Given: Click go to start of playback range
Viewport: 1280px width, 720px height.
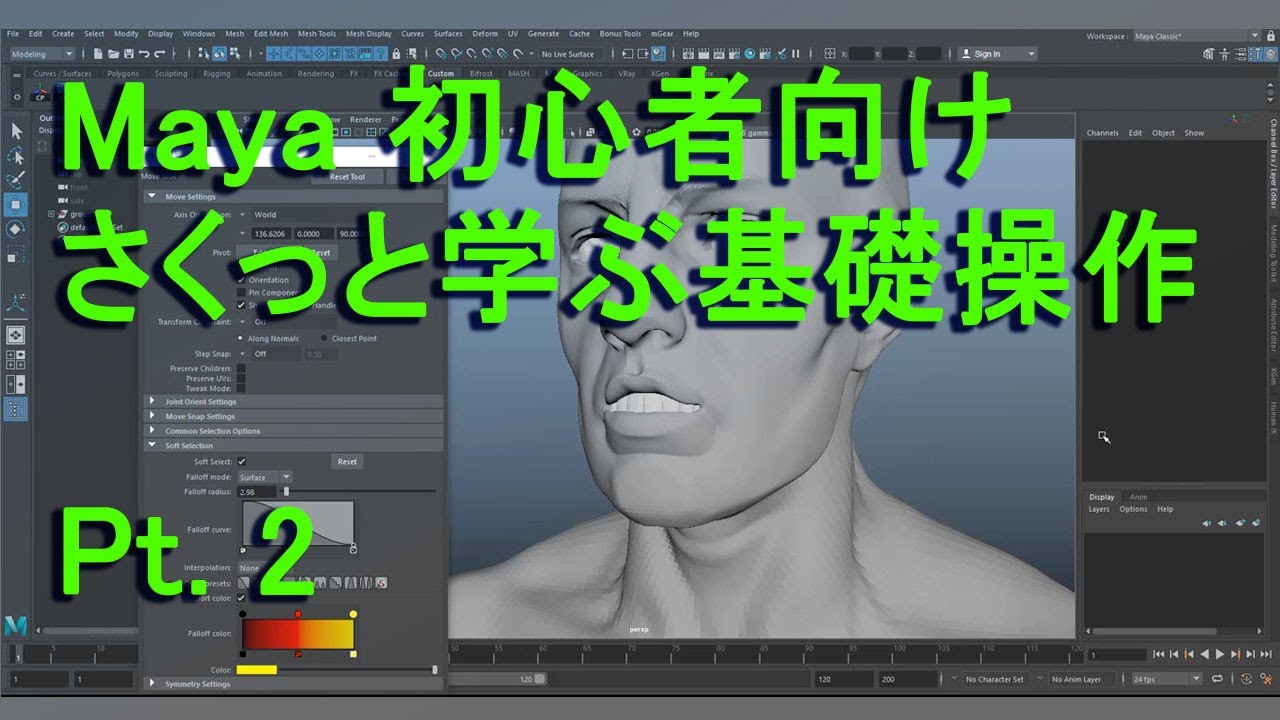Looking at the screenshot, I should point(1159,654).
